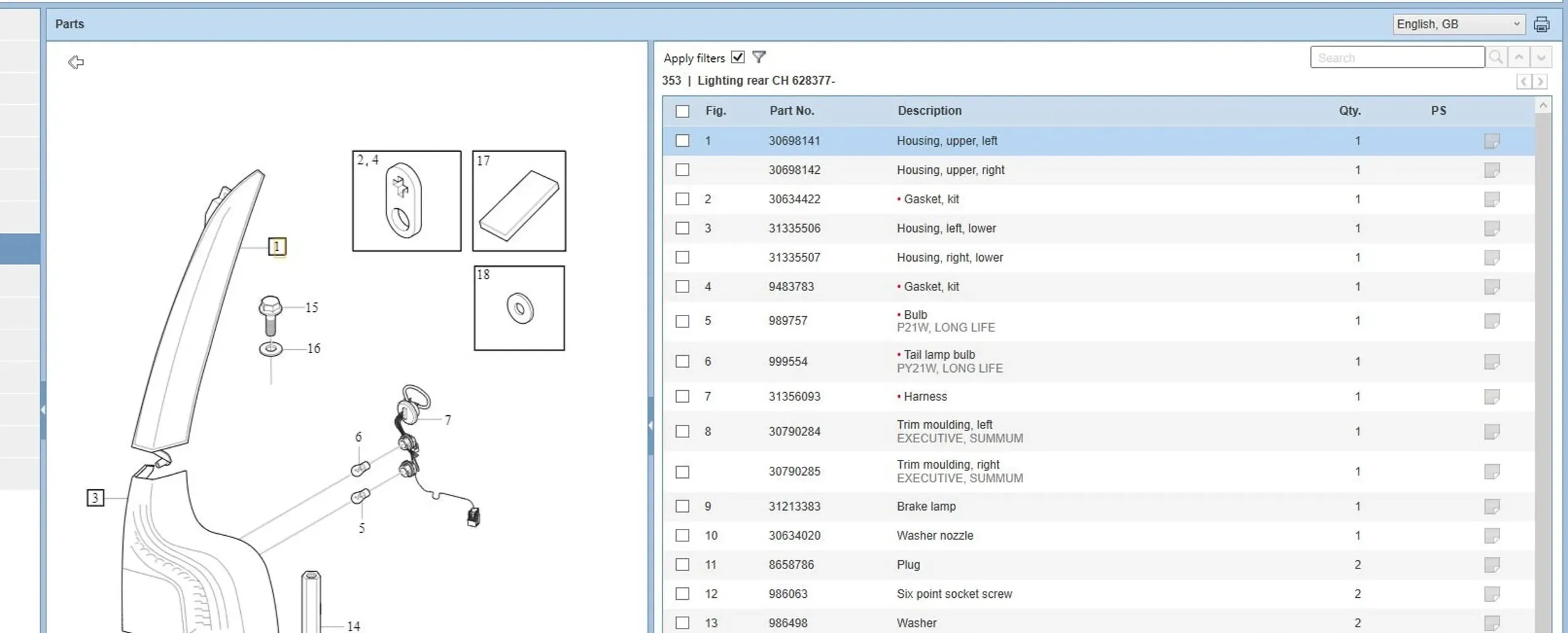Click the scrollbar up arrow of parts table
The width and height of the screenshot is (1568, 633).
(1544, 105)
